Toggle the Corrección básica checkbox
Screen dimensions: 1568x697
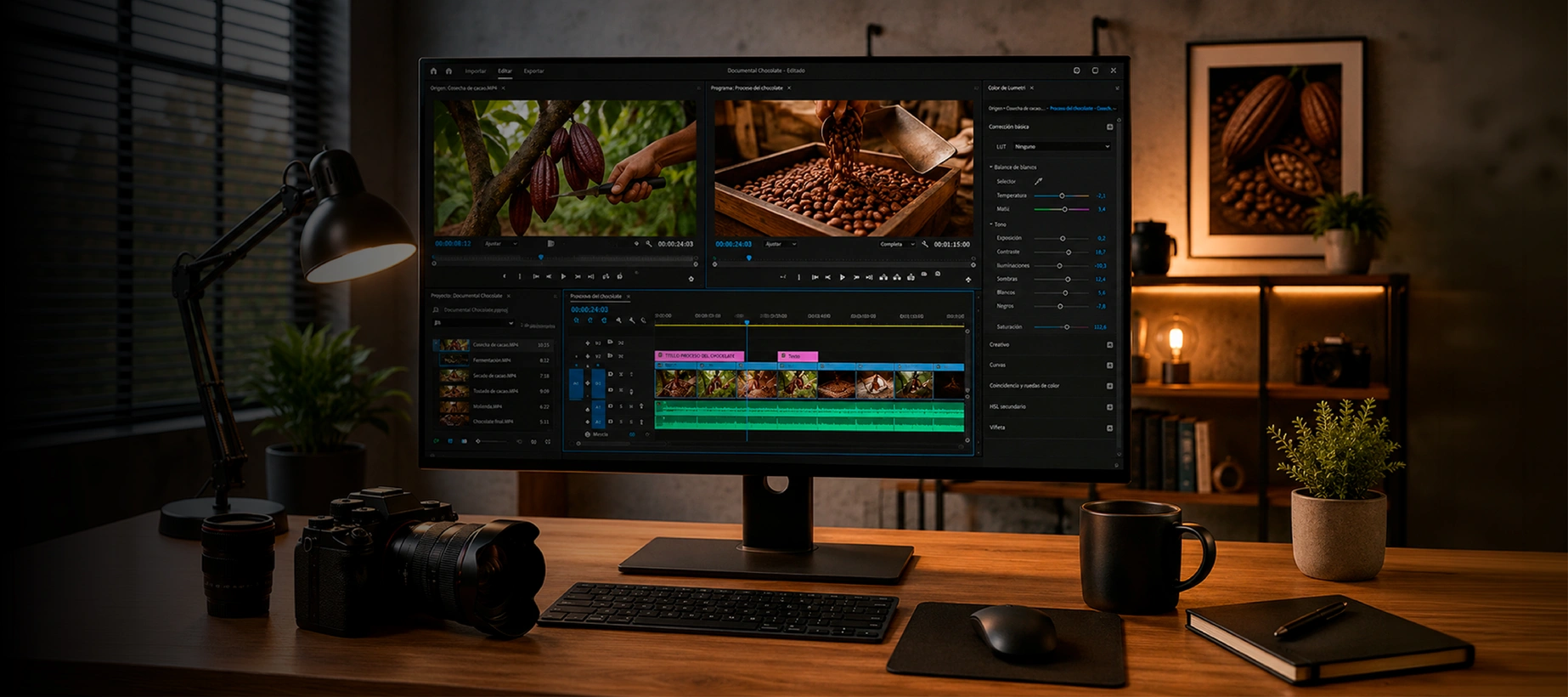[1109, 127]
